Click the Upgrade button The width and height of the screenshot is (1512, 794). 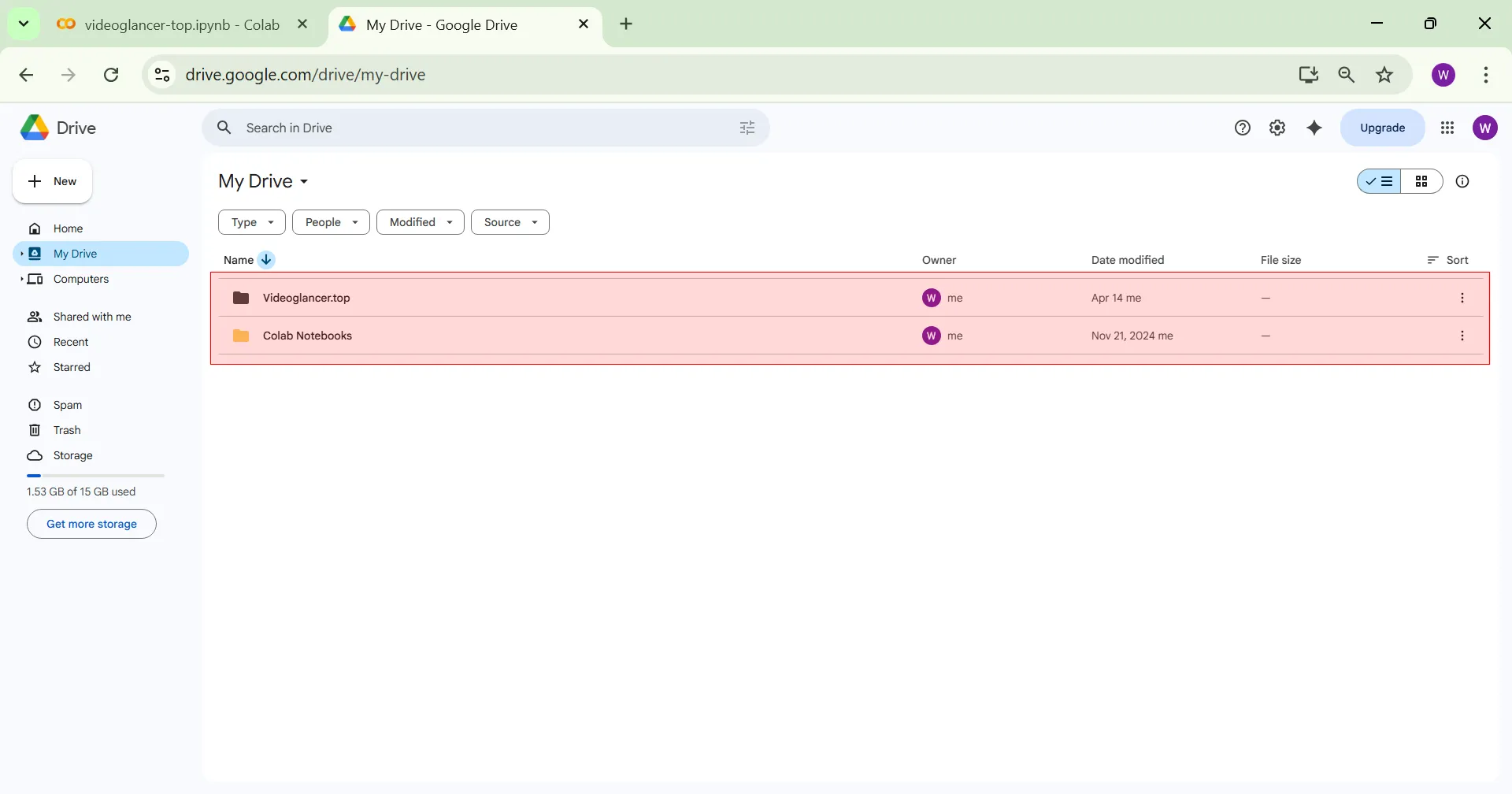(1383, 128)
